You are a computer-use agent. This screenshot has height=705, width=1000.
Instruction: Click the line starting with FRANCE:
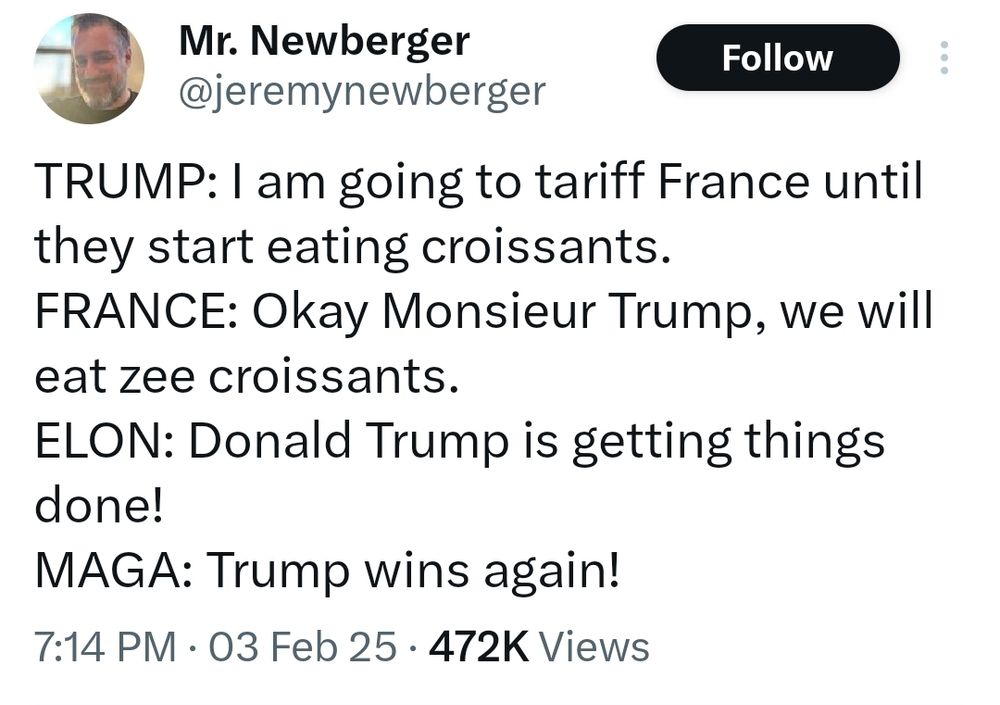tap(483, 312)
